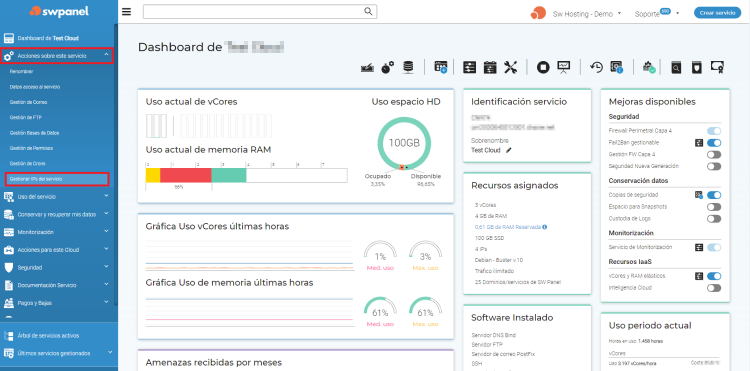This screenshot has width=750, height=371.
Task: Open settings icon next to Servicio de Monitorización
Action: (x=698, y=248)
